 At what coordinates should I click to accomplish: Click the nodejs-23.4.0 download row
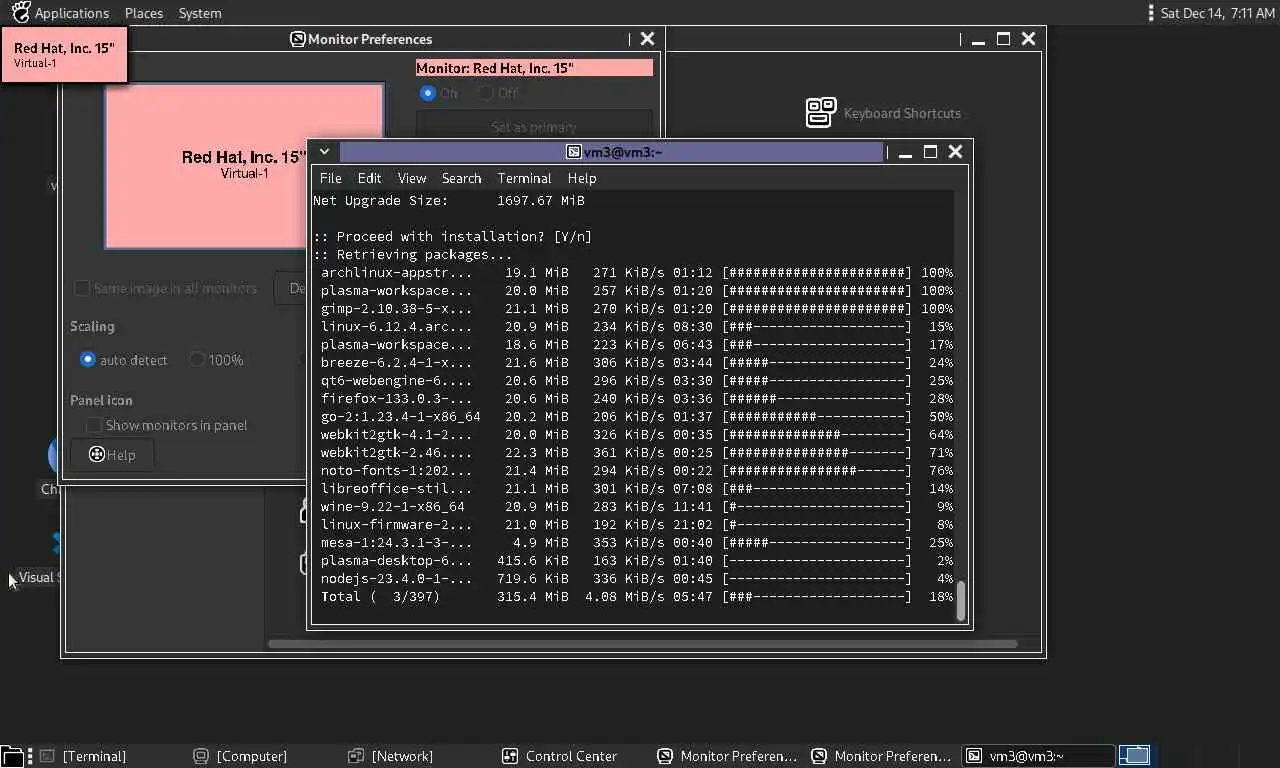(x=636, y=578)
